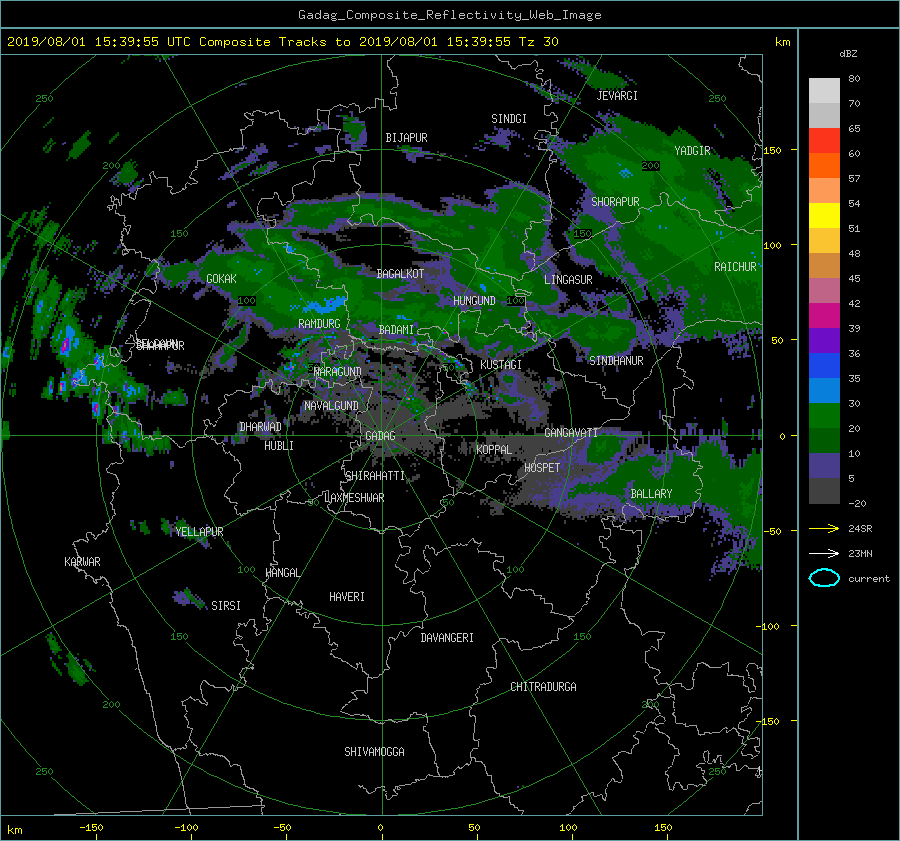Viewport: 900px width, 841px height.
Task: Click the HUNGUND label
Action: (474, 300)
